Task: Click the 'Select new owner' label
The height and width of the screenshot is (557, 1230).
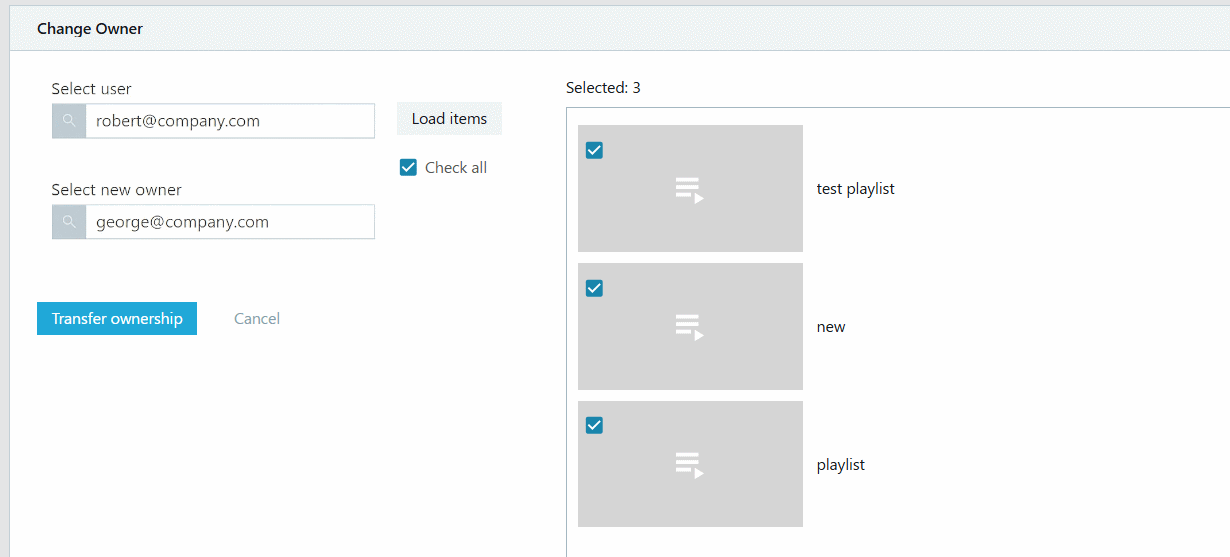Action: 117,190
